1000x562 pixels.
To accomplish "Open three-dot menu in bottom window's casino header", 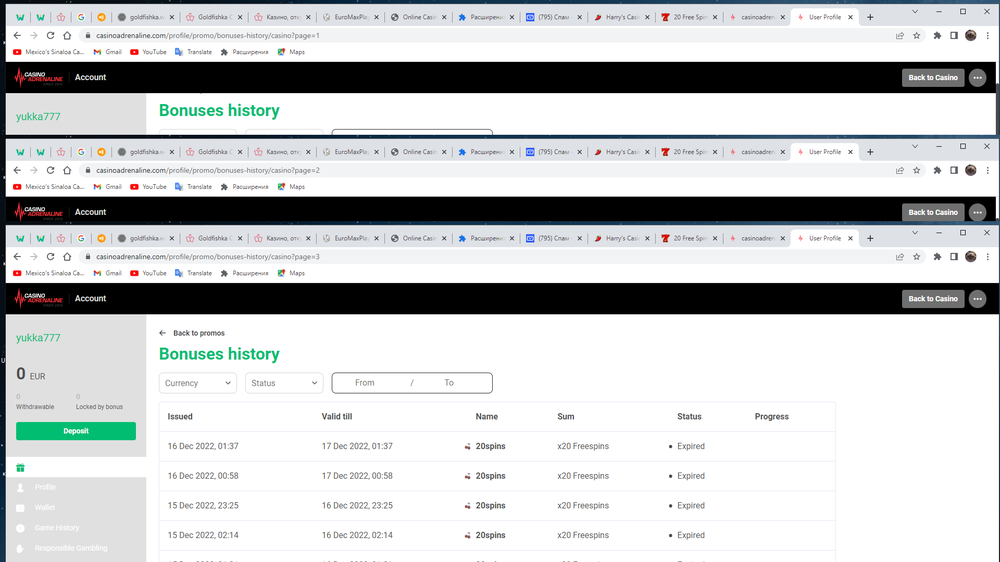I will [x=977, y=299].
